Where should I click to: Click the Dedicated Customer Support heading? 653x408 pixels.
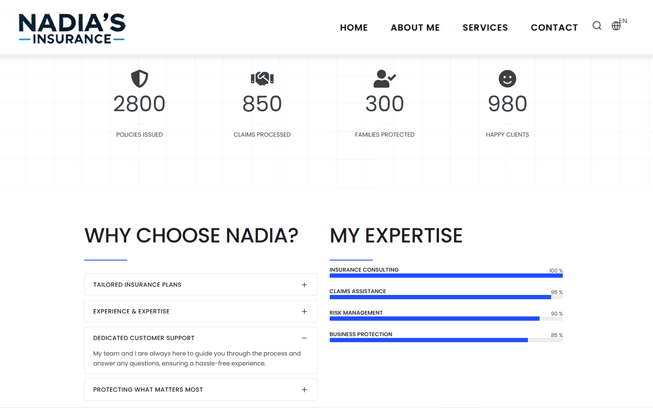[x=144, y=338]
